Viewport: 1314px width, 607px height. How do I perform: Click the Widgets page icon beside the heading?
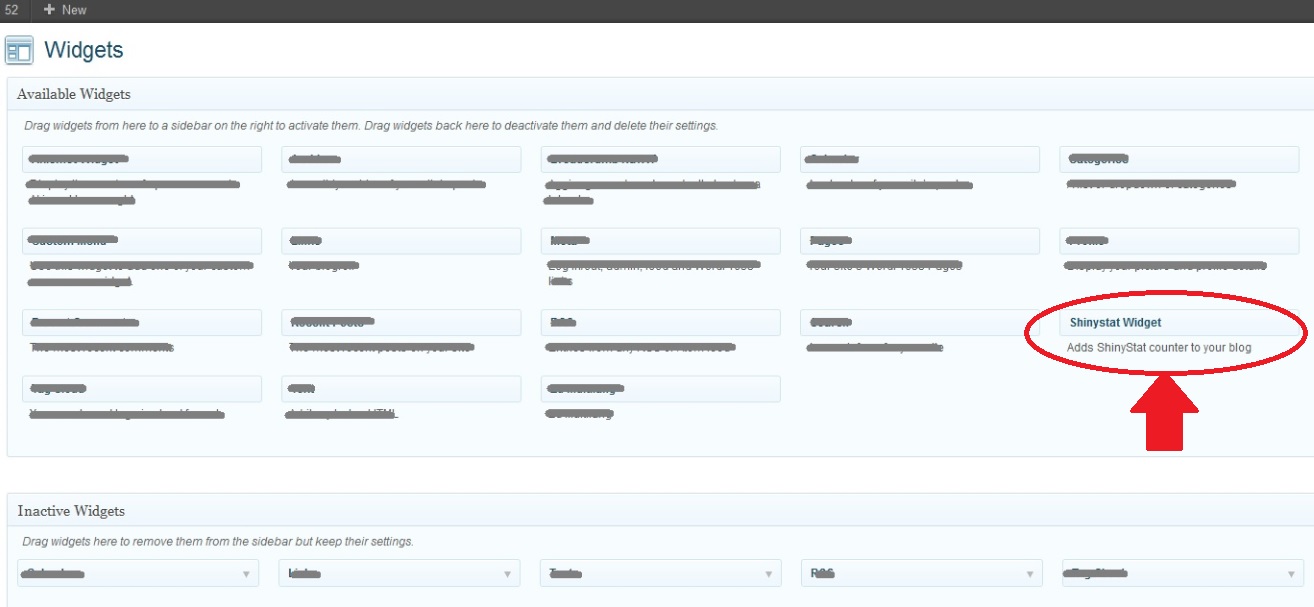click(x=19, y=51)
